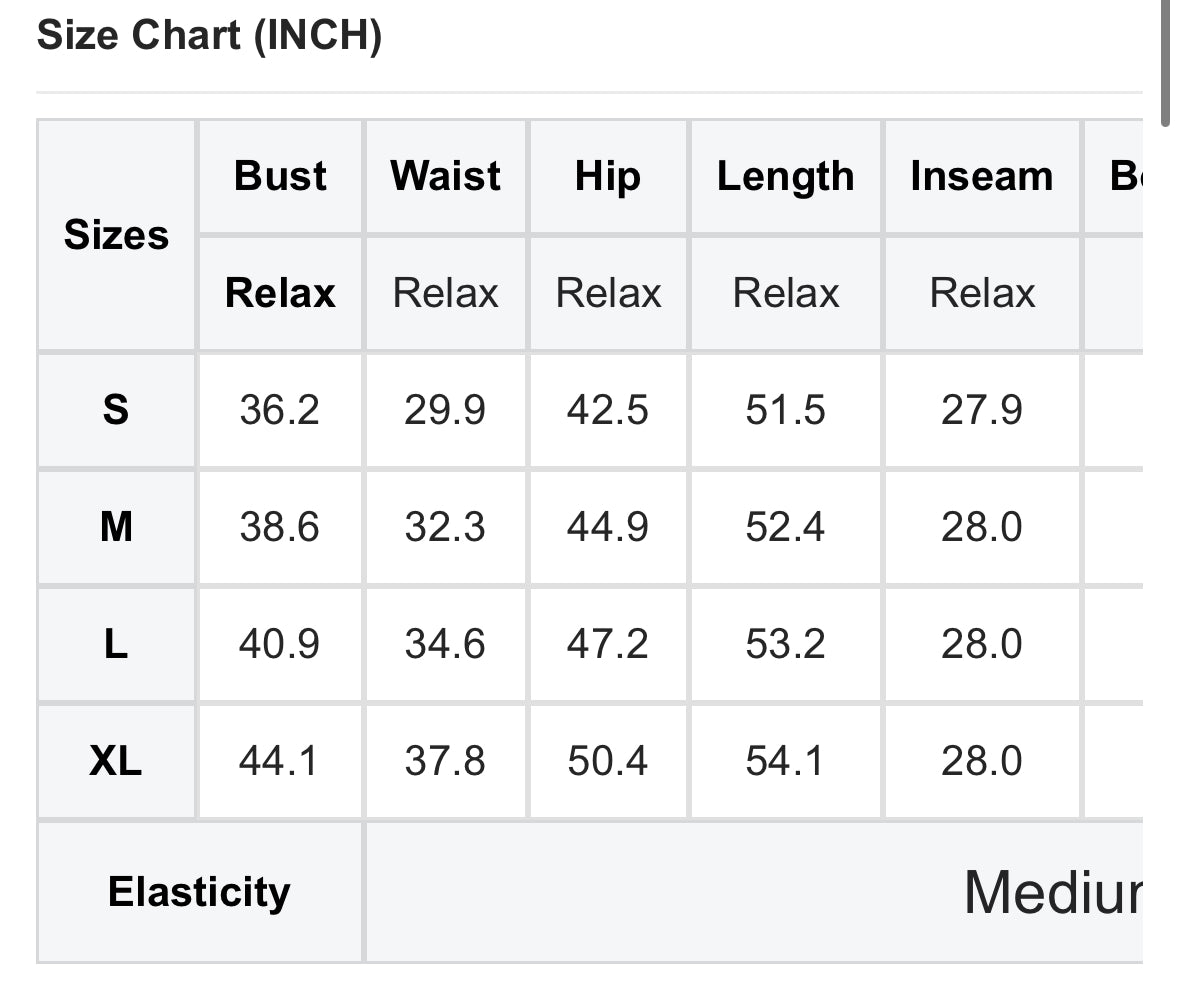
Task: Select the Waist column header
Action: point(446,176)
